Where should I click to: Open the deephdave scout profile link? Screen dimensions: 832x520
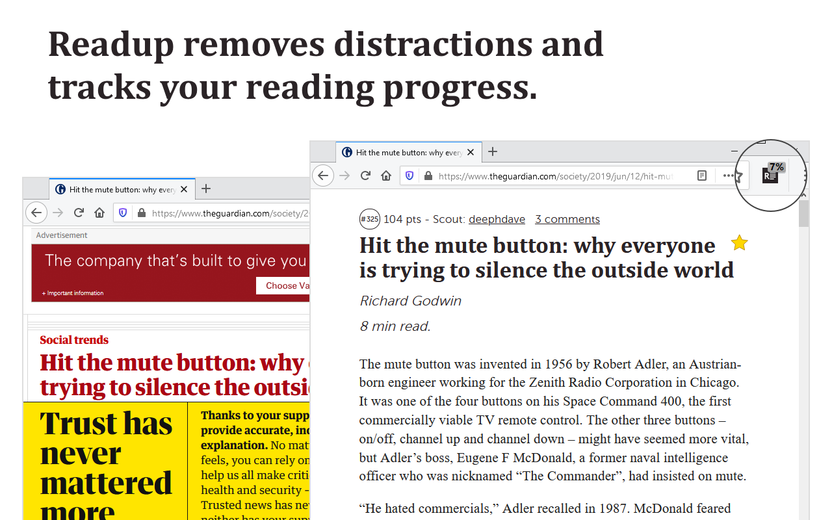[497, 219]
